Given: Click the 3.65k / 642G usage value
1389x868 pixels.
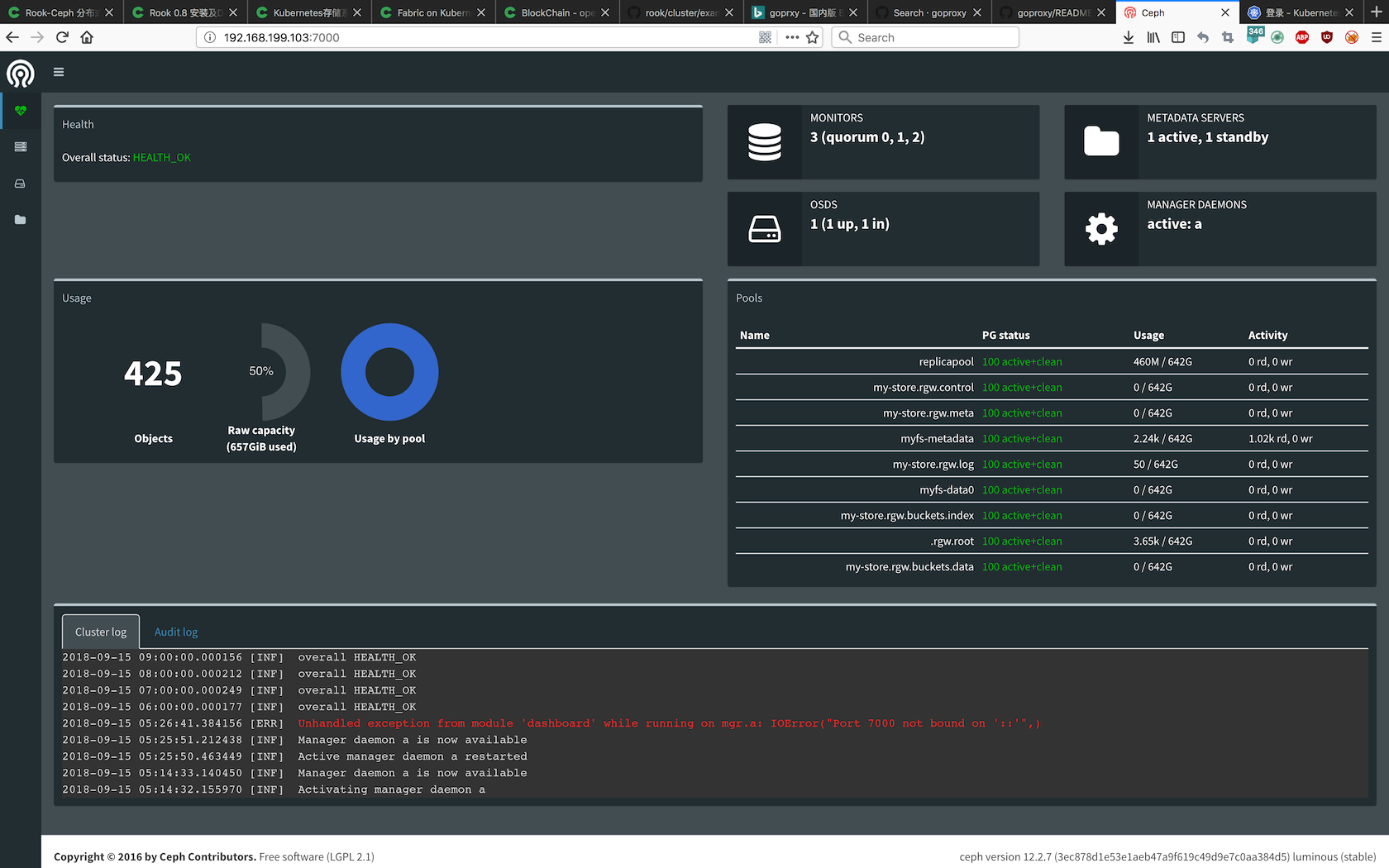Looking at the screenshot, I should (1162, 541).
